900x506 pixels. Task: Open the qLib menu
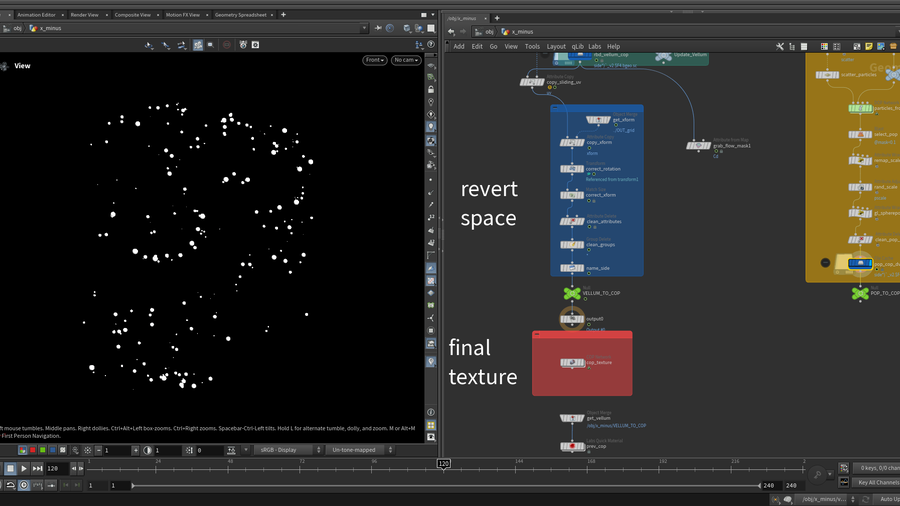578,46
